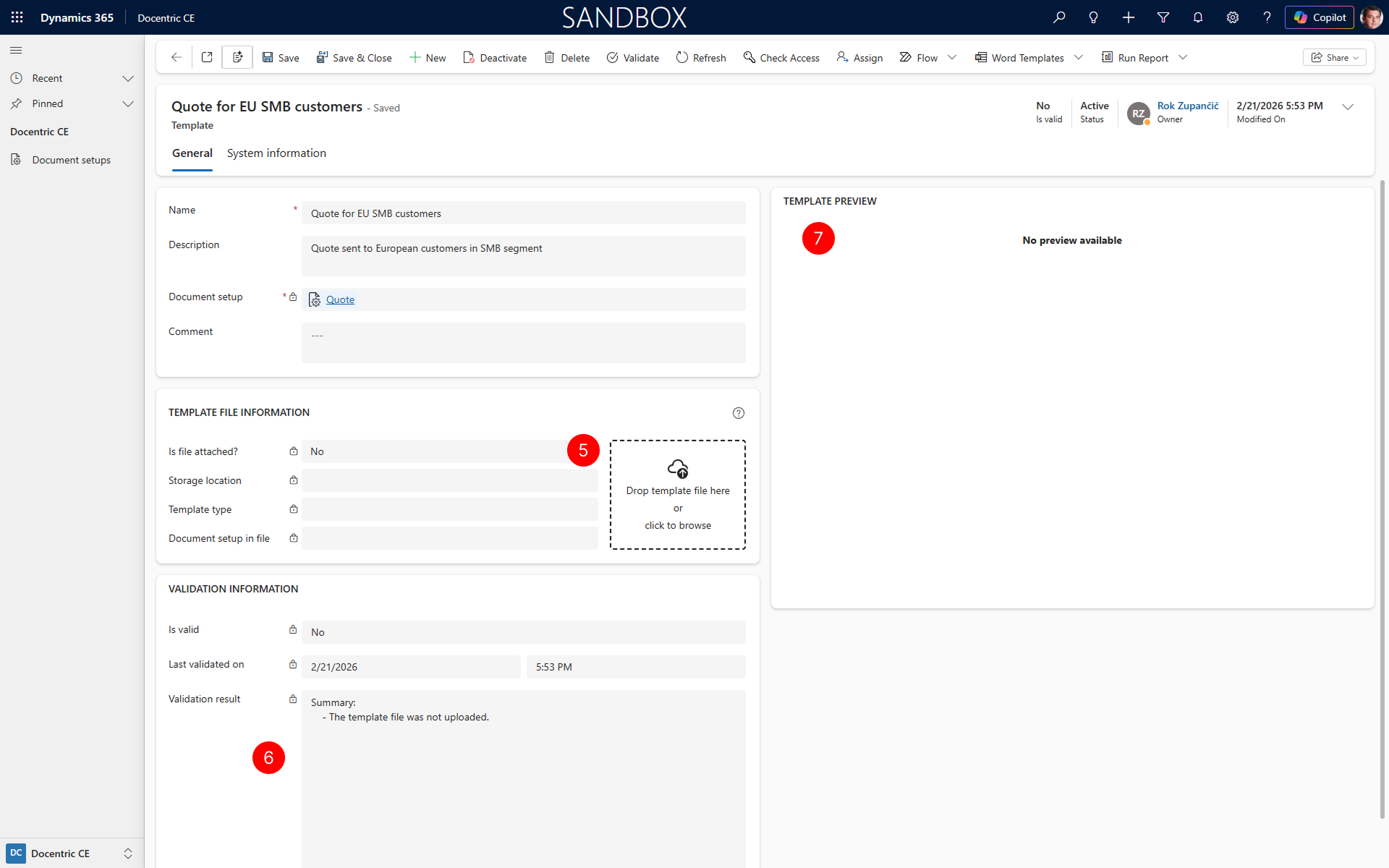
Task: Expand the header details chevron
Action: tap(1348, 106)
